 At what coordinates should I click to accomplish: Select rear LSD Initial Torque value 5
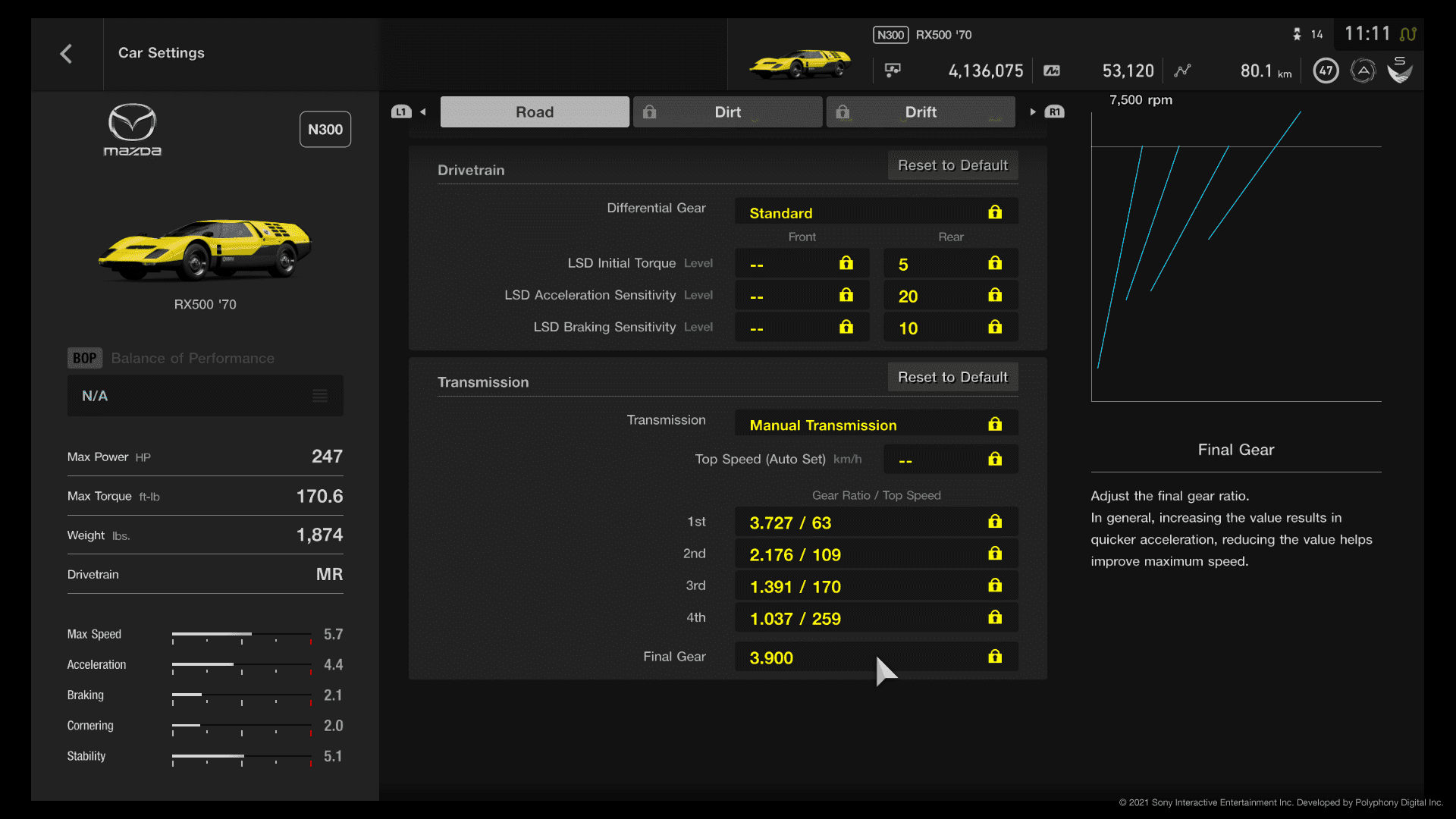[x=951, y=264]
